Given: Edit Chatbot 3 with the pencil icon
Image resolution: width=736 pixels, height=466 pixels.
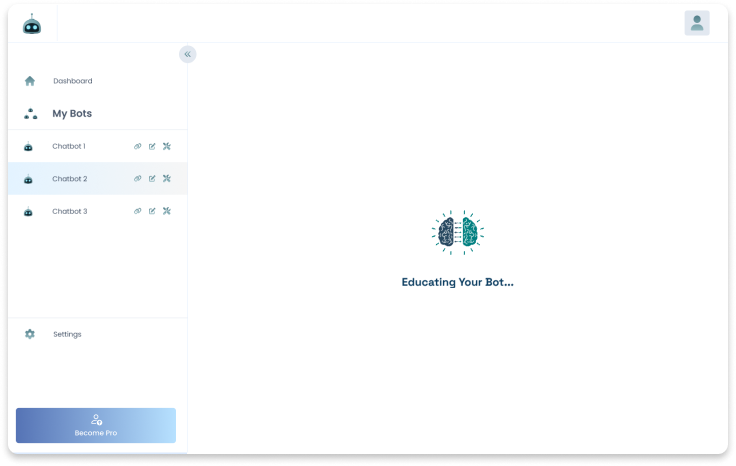Looking at the screenshot, I should (x=152, y=211).
